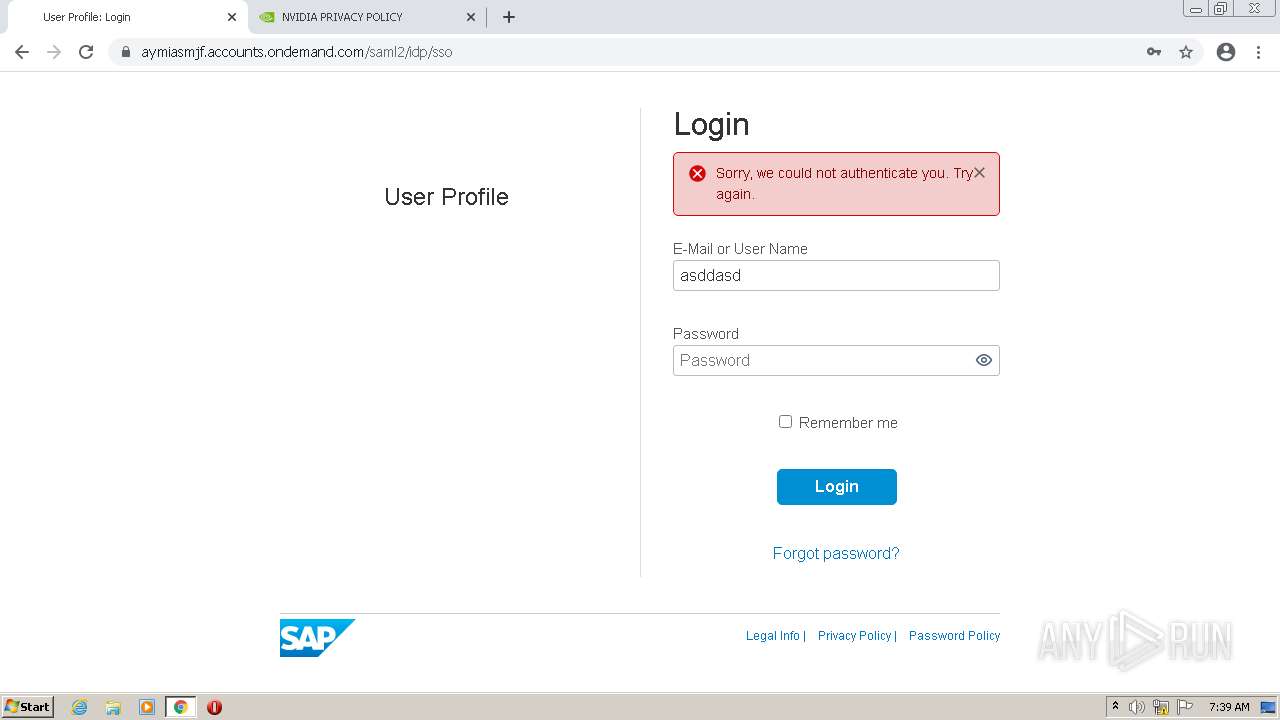The height and width of the screenshot is (720, 1280).
Task: Launch Internet Explorer from taskbar
Action: coord(80,707)
